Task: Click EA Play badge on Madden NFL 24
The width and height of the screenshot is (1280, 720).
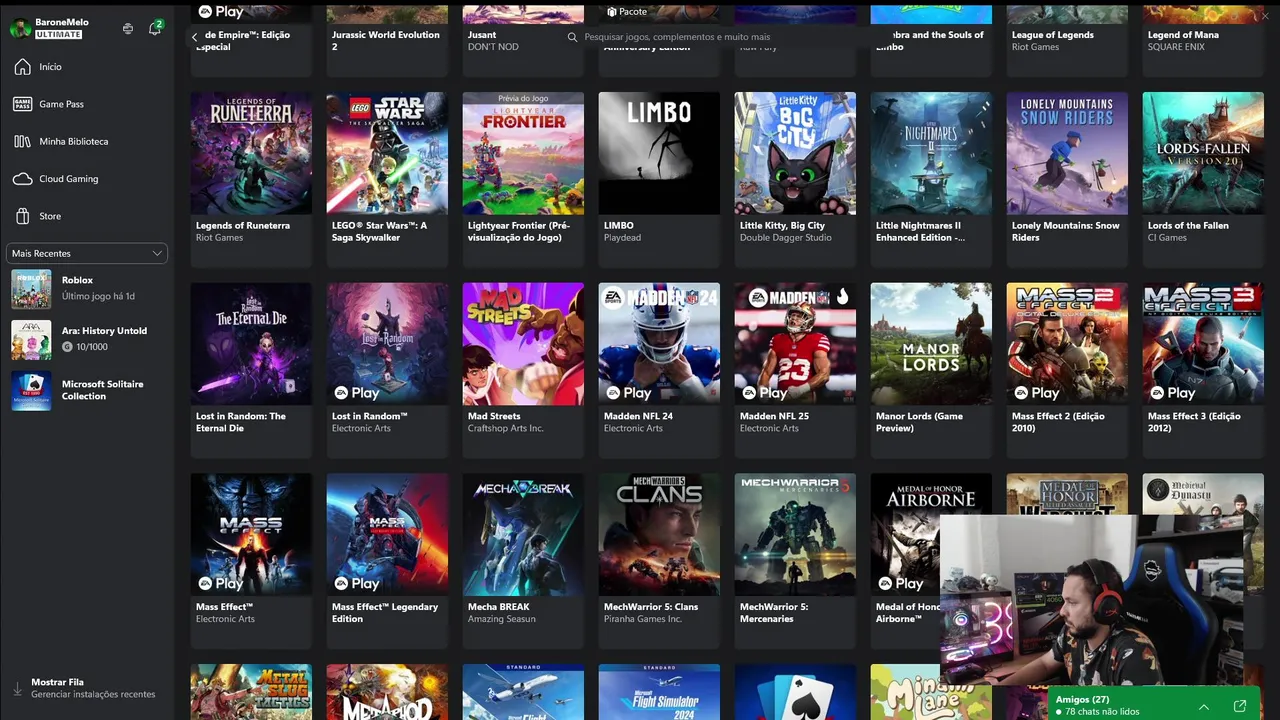Action: coord(627,393)
